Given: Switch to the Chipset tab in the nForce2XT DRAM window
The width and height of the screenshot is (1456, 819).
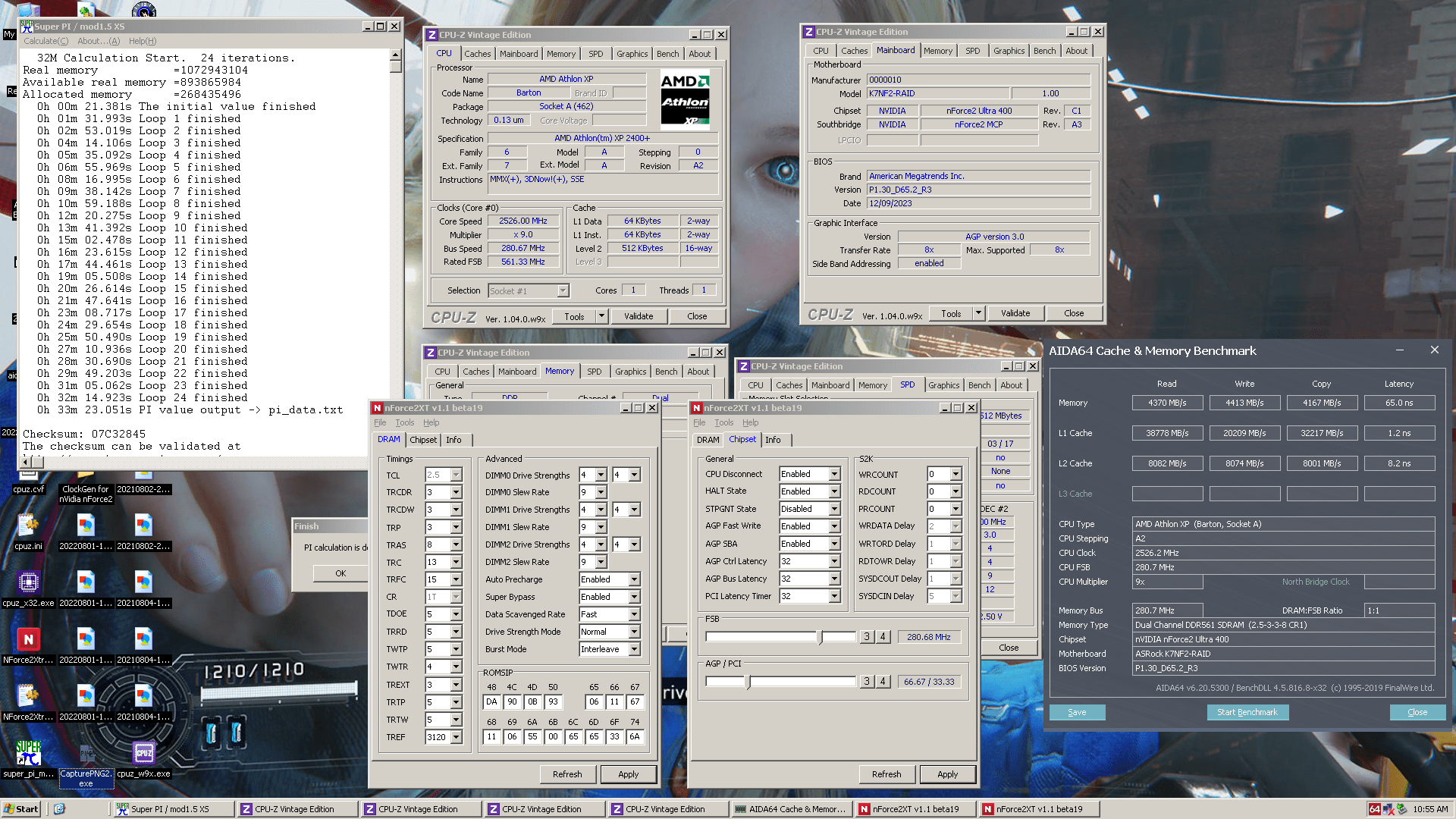Looking at the screenshot, I should pyautogui.click(x=423, y=440).
